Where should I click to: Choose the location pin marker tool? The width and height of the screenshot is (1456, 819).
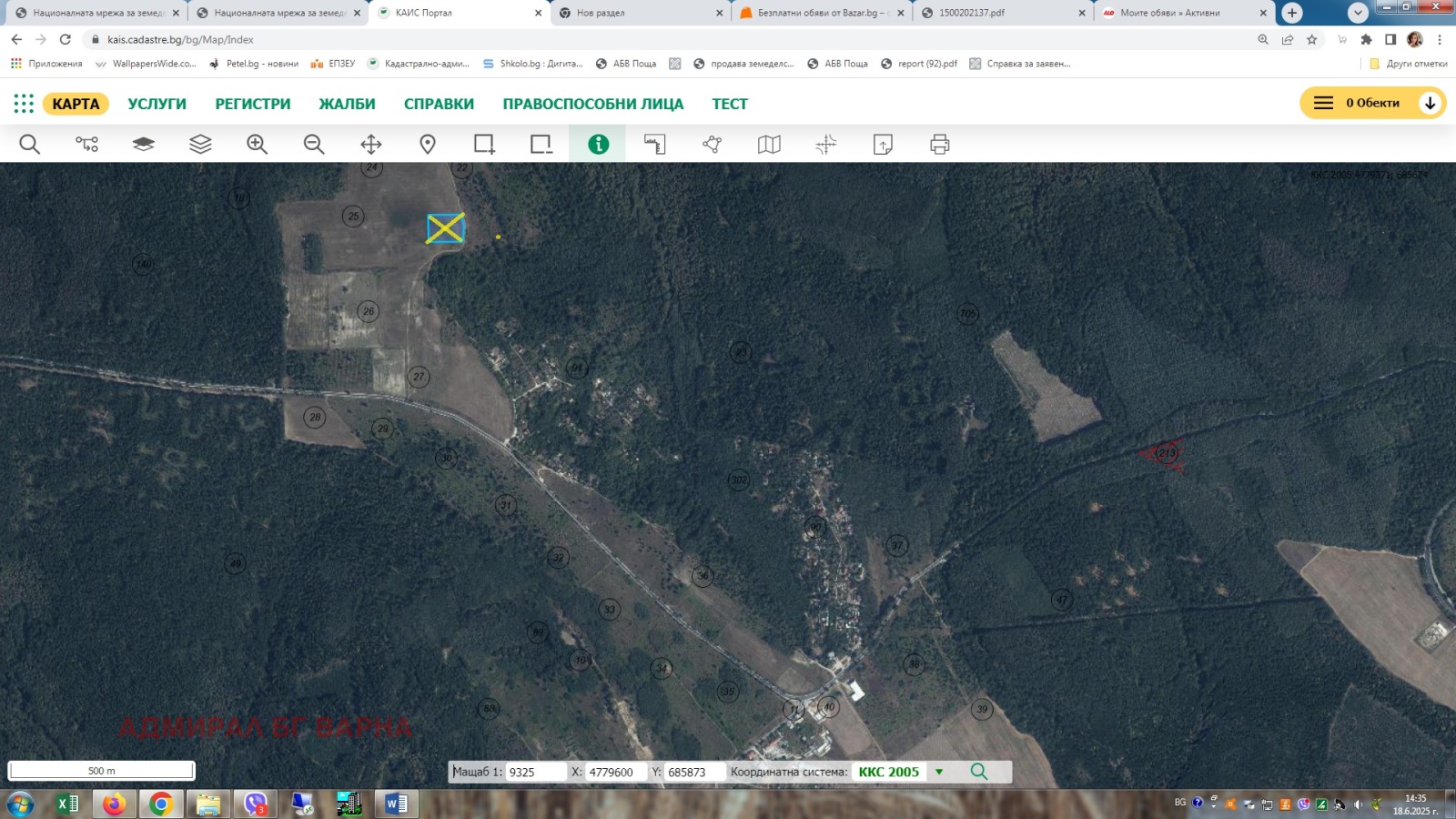(x=428, y=145)
